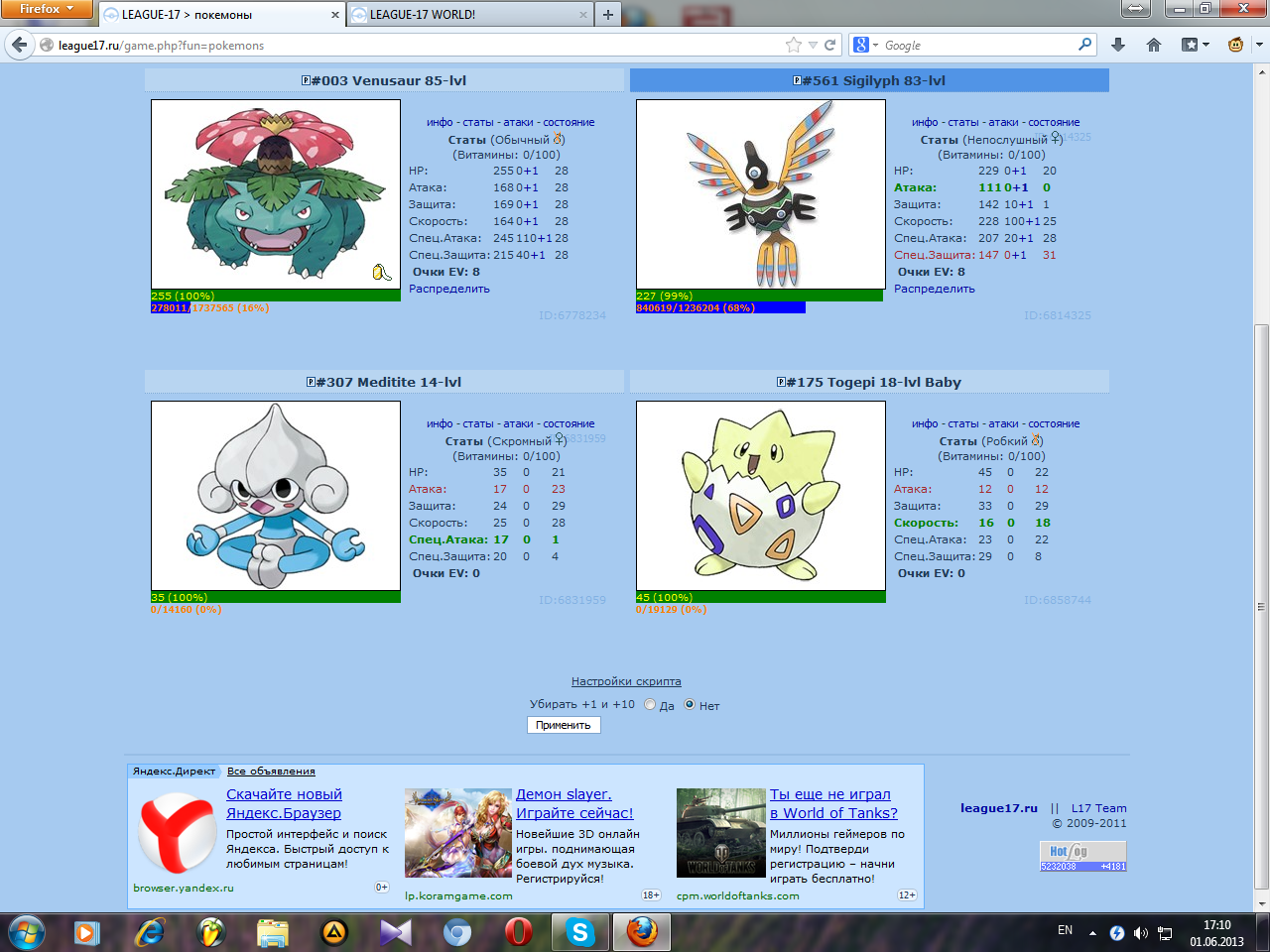This screenshot has height=952, width=1270.
Task: Open the Настройки скрипта link
Action: point(626,681)
